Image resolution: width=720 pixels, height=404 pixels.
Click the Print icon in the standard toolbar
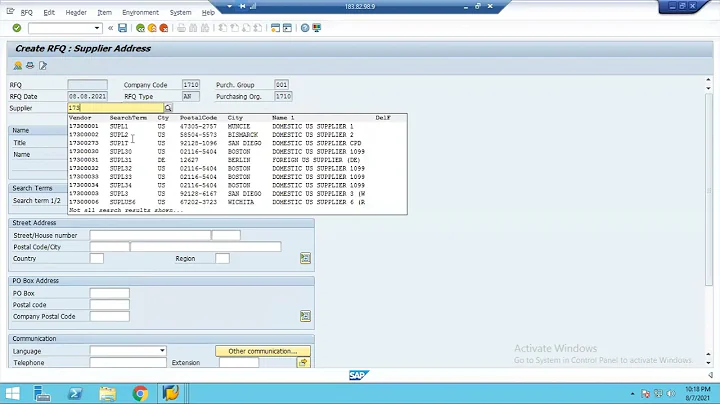pos(181,28)
